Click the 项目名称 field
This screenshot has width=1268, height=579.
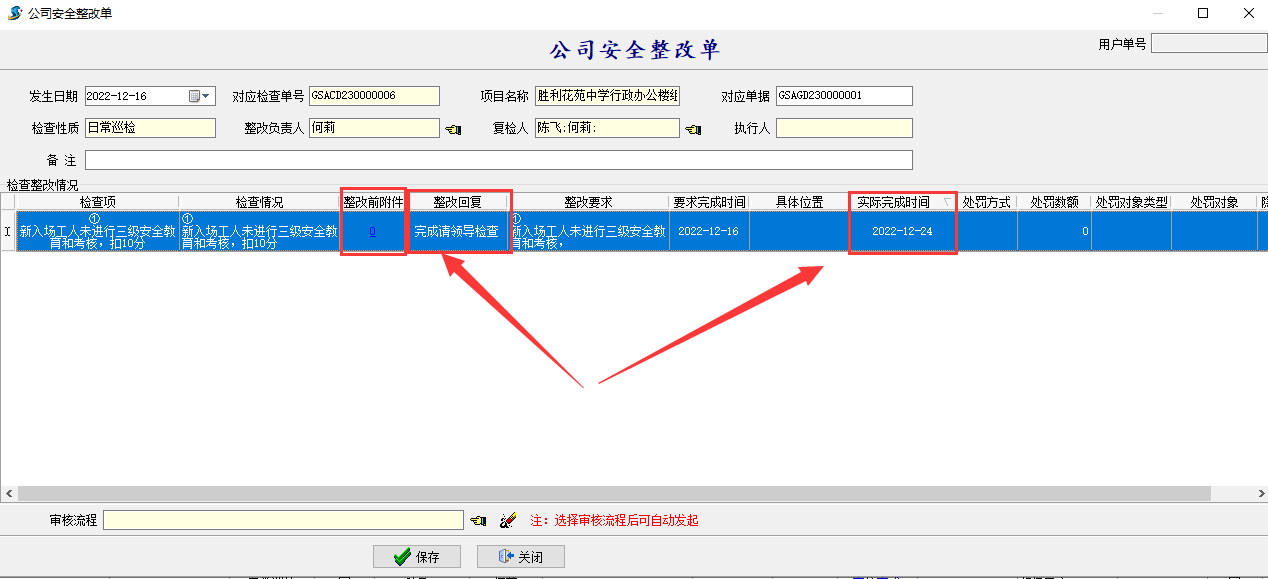607,96
